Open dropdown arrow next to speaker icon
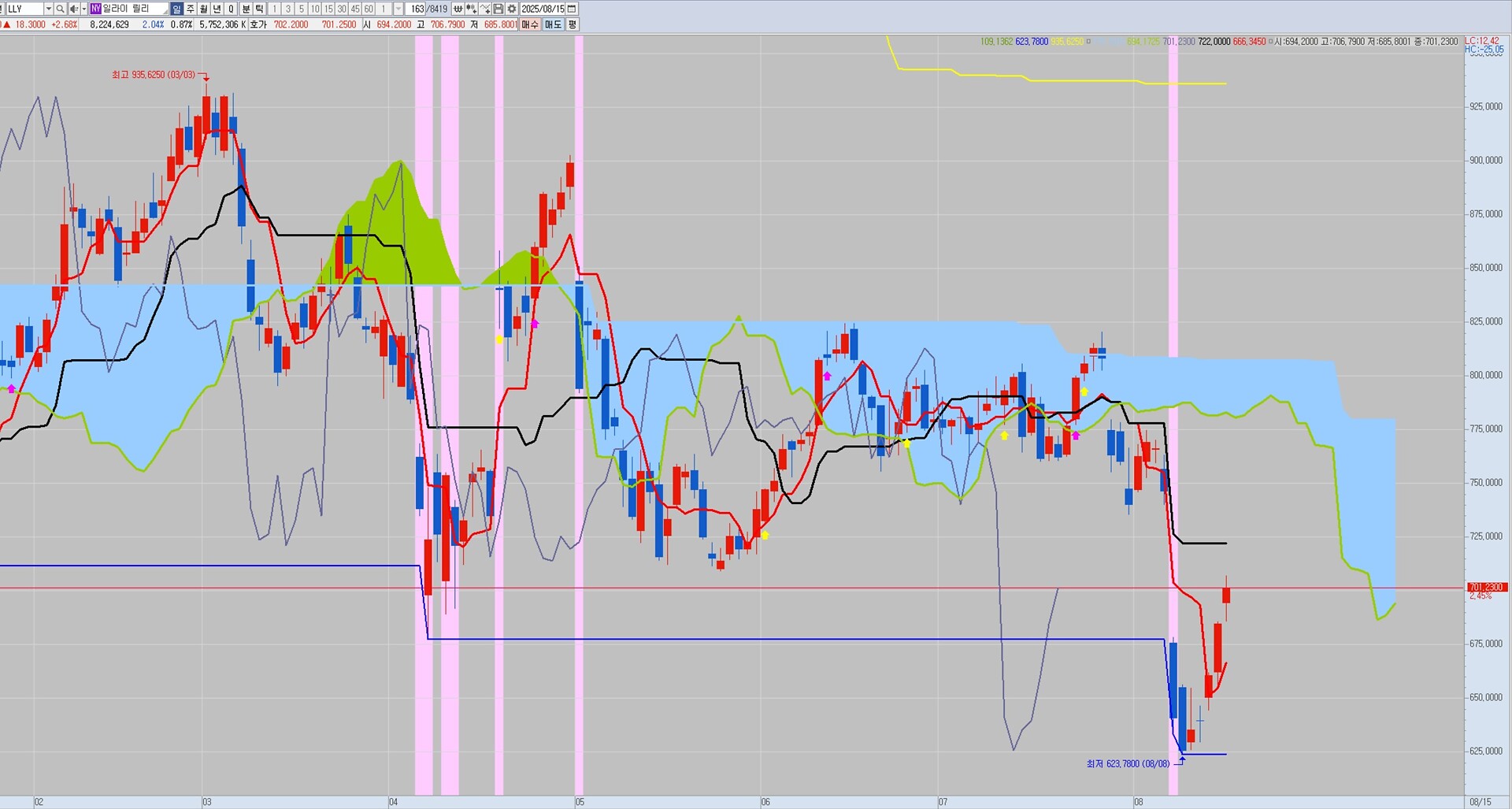Image resolution: width=1512 pixels, height=809 pixels. coord(83,9)
